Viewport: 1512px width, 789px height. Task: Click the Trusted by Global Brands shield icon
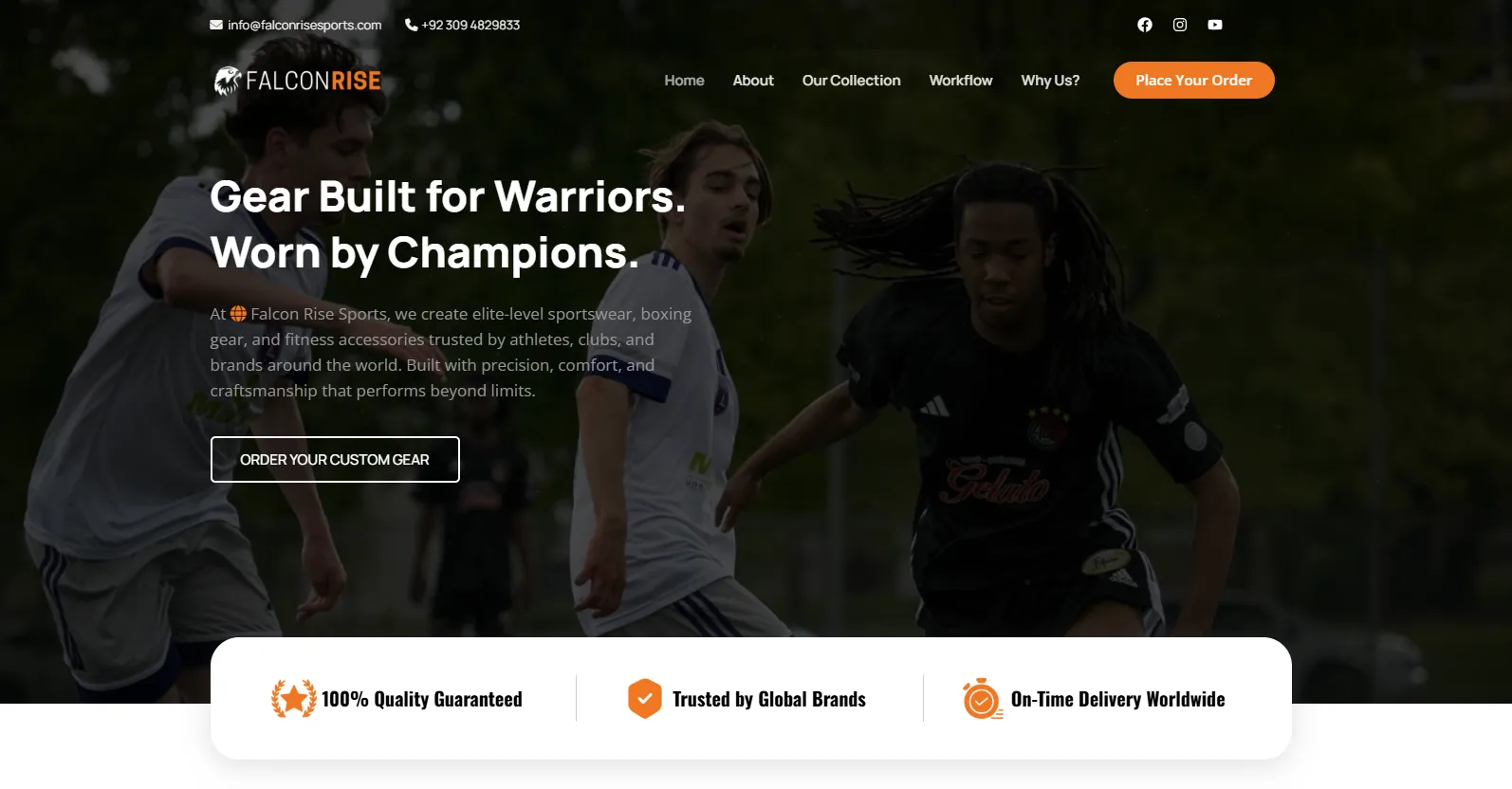644,699
